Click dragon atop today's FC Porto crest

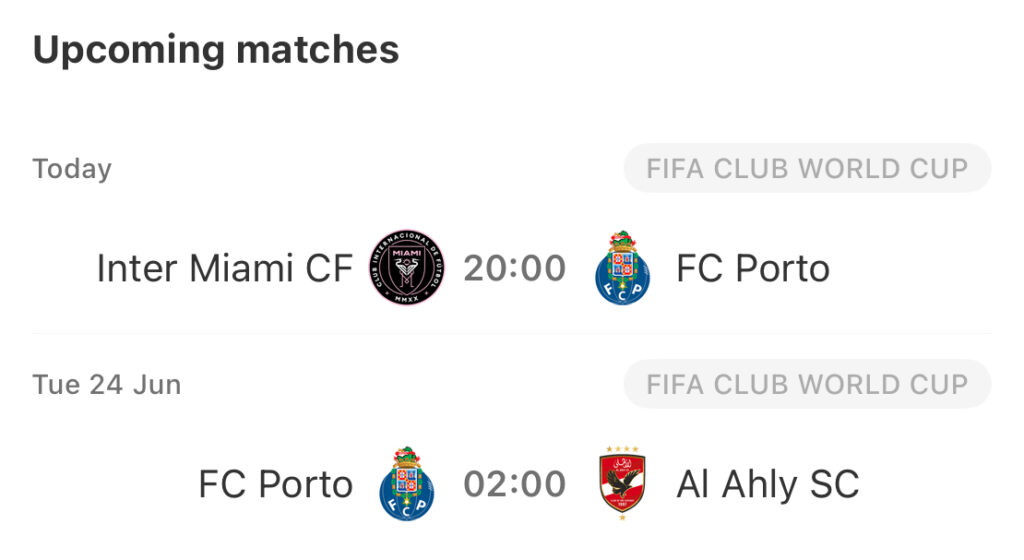point(622,240)
